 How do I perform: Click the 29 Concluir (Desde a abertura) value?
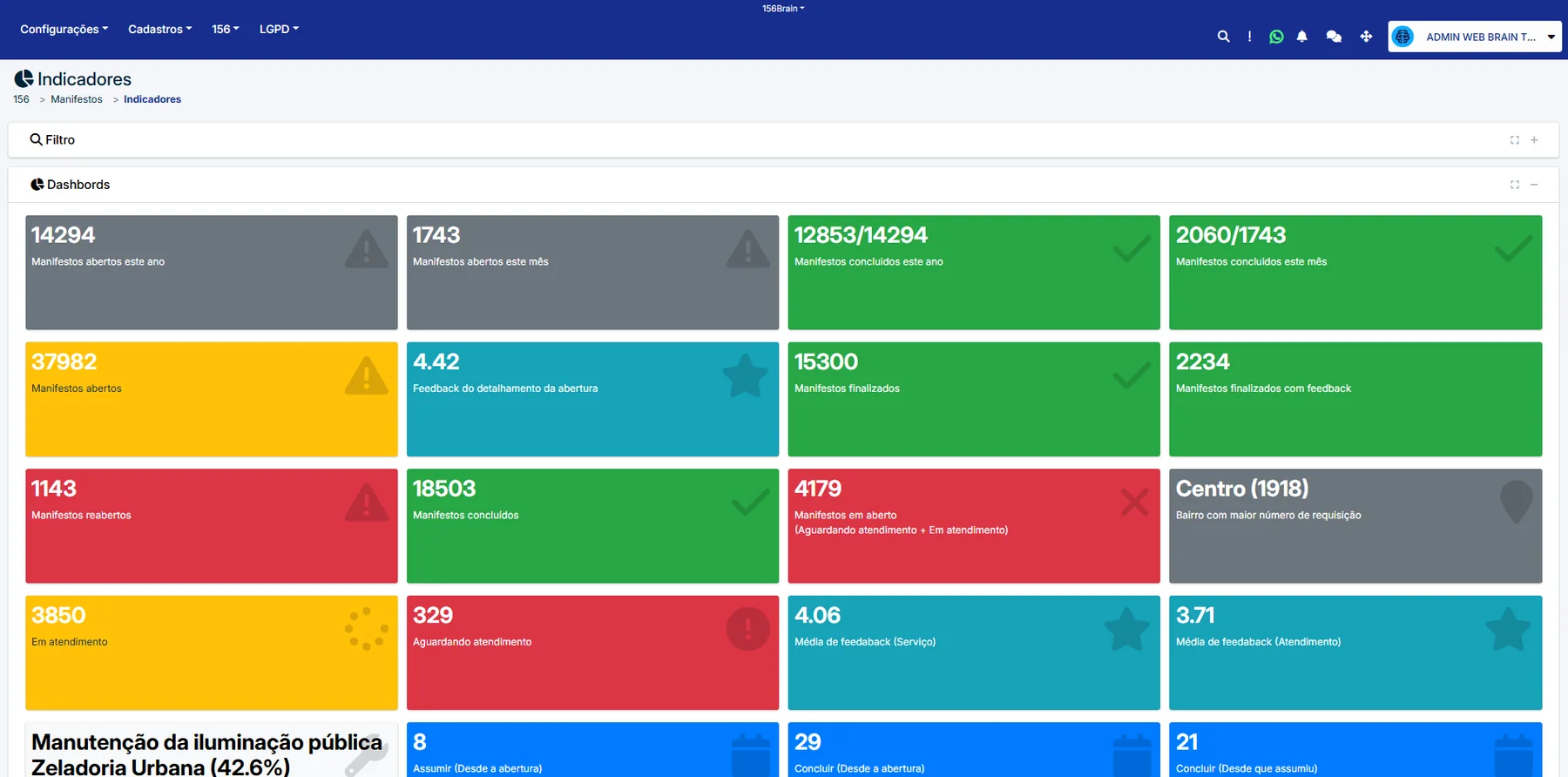pos(808,742)
